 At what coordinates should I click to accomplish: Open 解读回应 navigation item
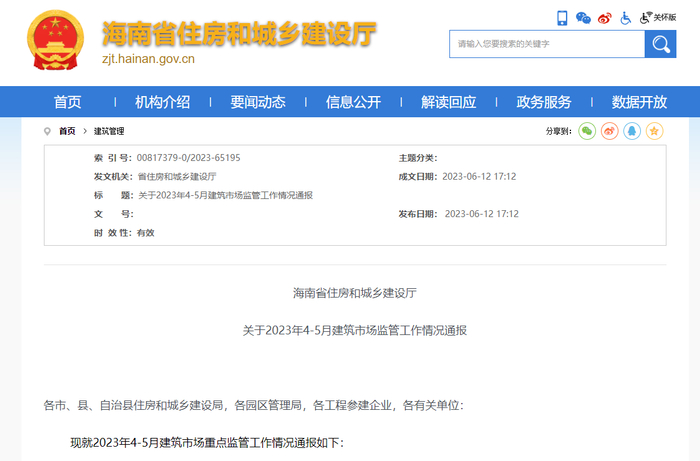tap(449, 102)
